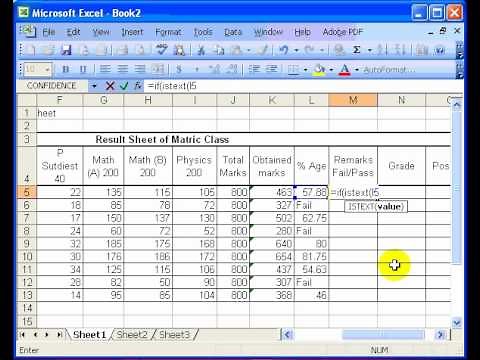Apply the Fill Color paint bucket
480x360 pixels.
tap(319, 69)
